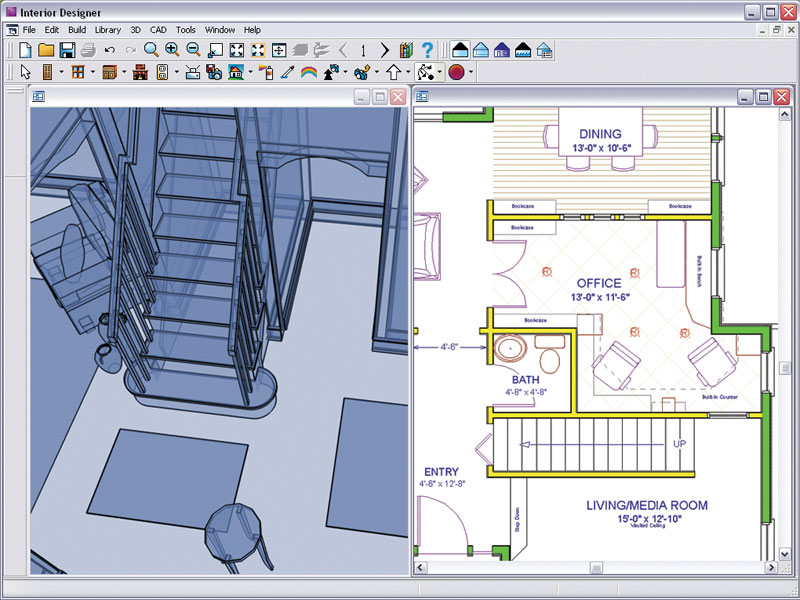Expand the Window tool dropdown arrow
The height and width of the screenshot is (600, 800).
coord(93,72)
